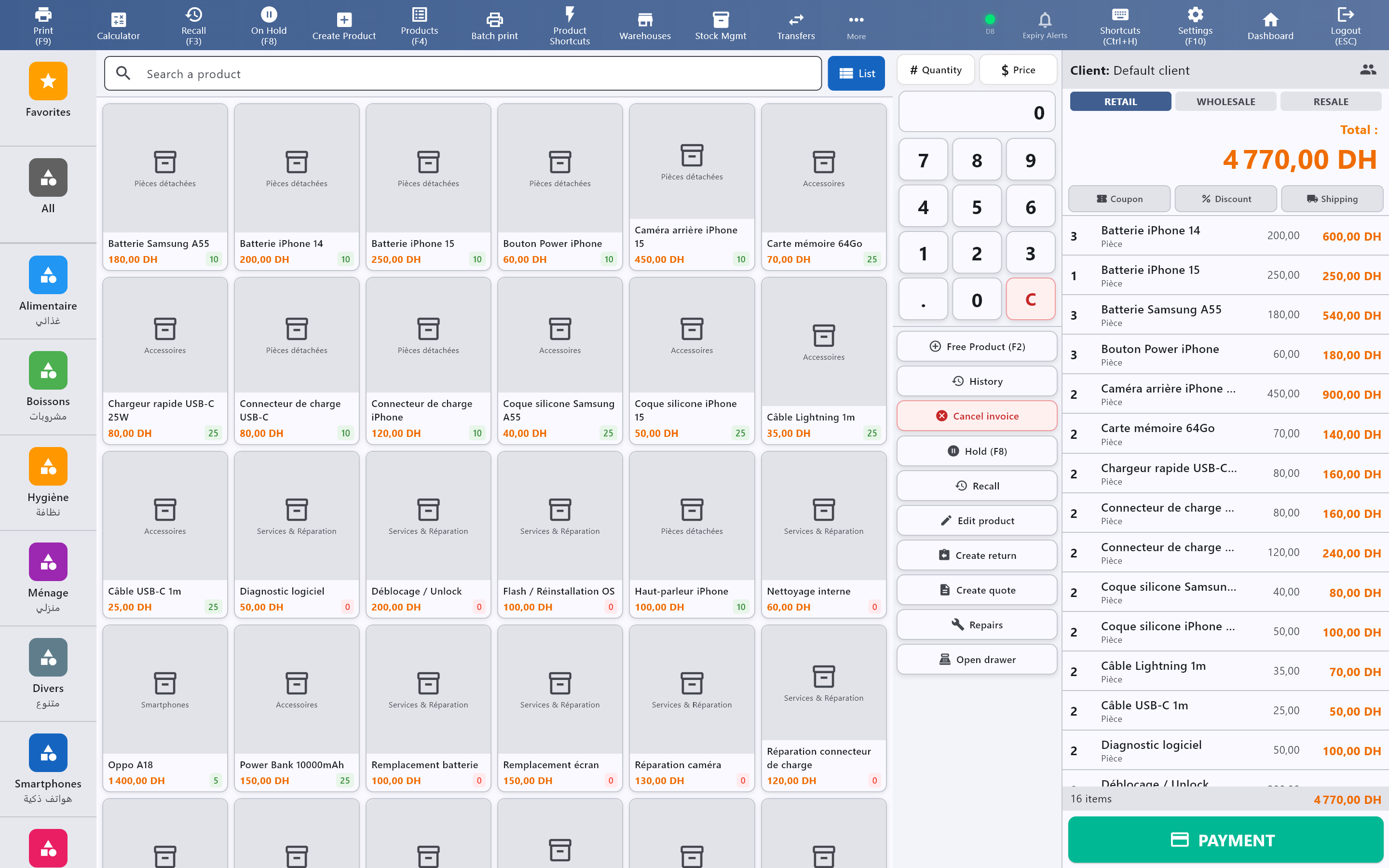Open the Repairs tool
1389x868 pixels.
coord(976,624)
